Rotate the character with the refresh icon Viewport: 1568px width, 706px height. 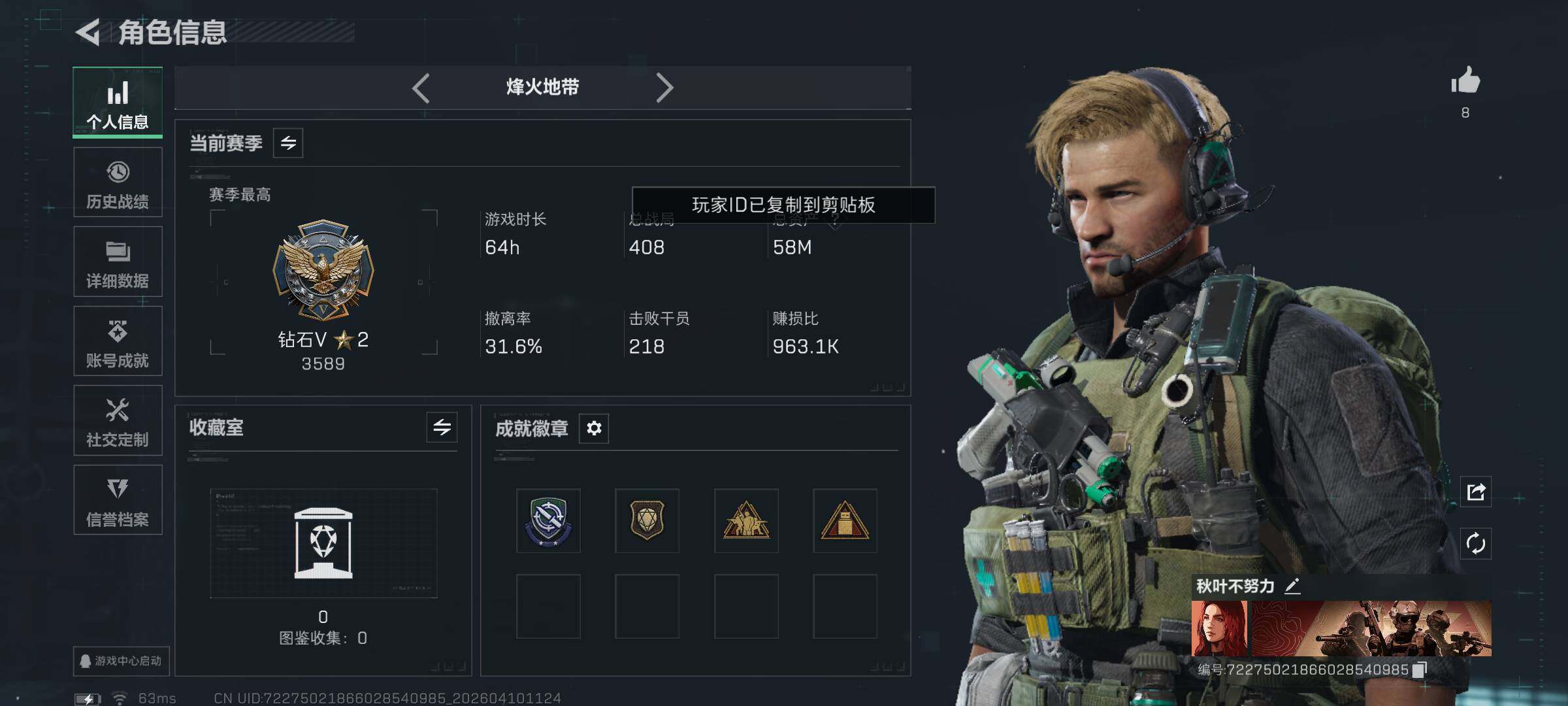pos(1476,543)
